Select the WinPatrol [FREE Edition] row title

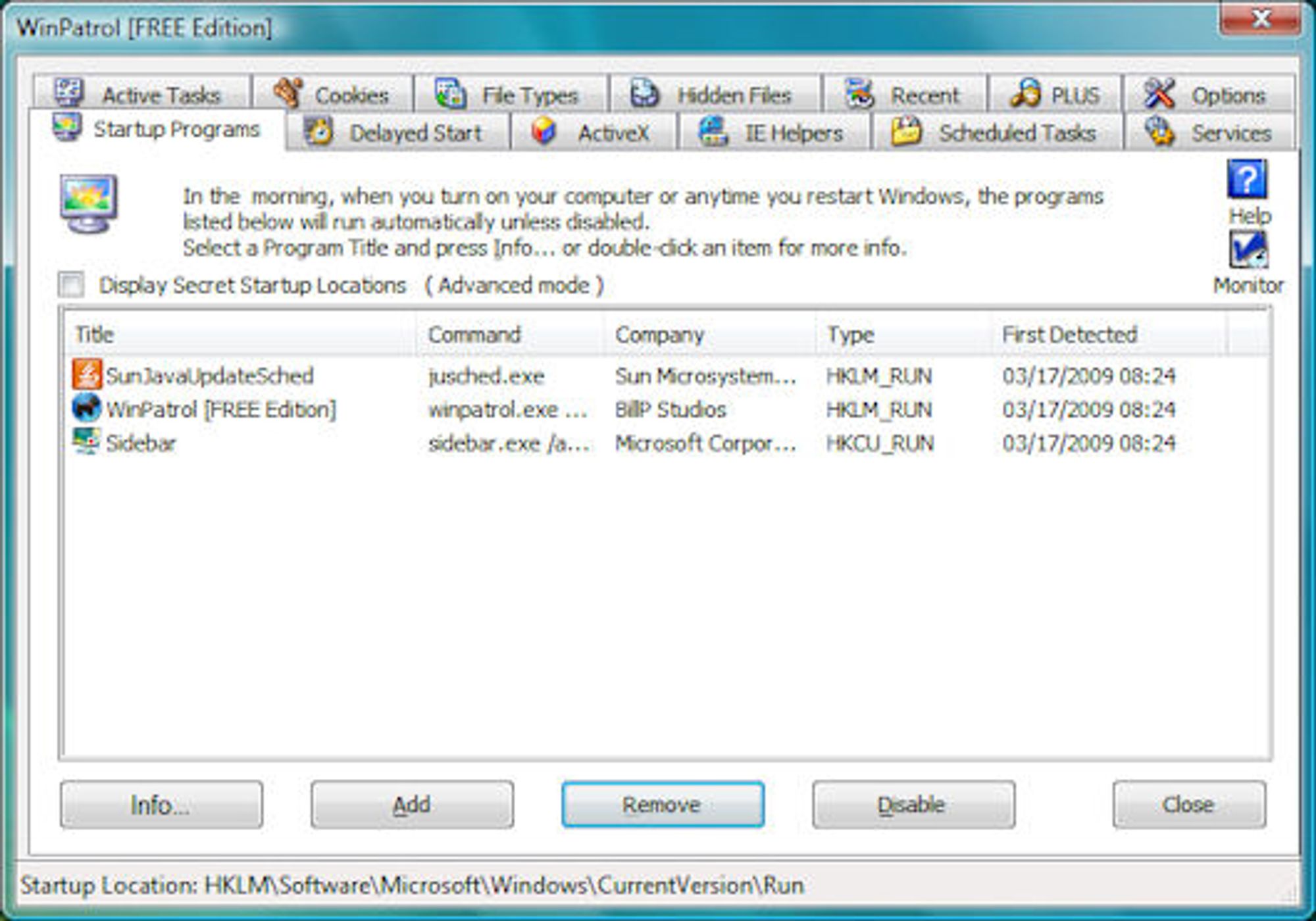(x=221, y=409)
